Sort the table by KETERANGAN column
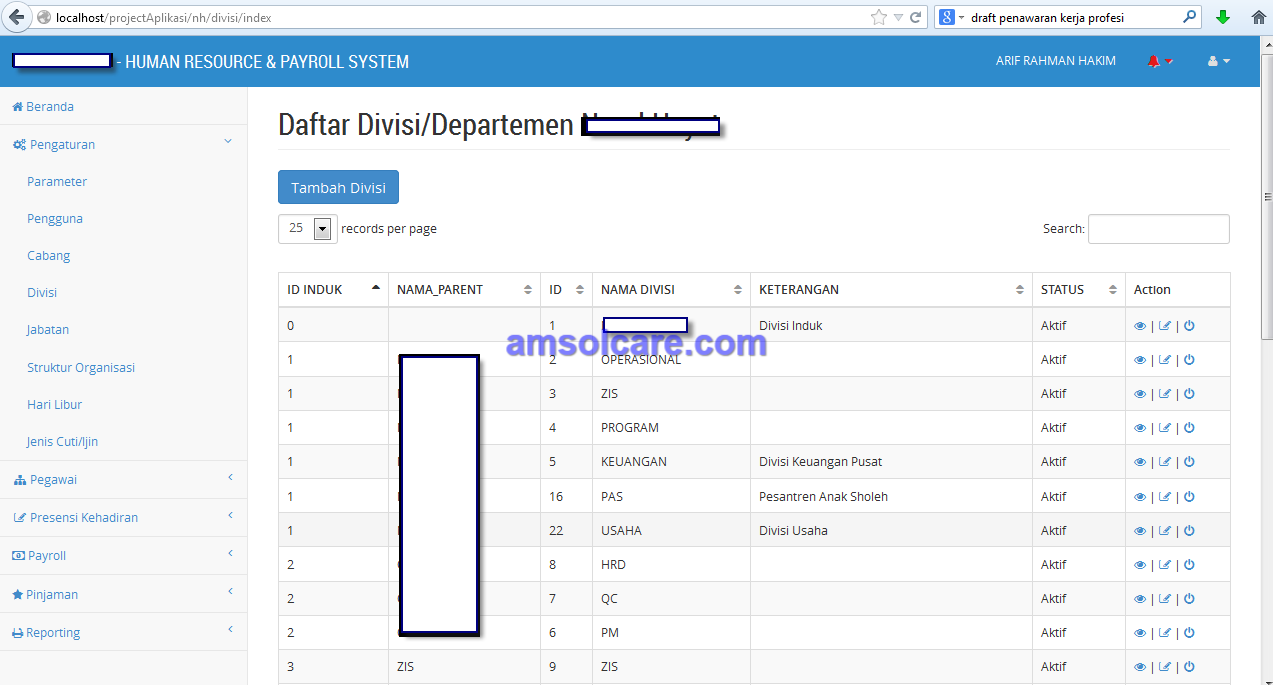 point(891,290)
